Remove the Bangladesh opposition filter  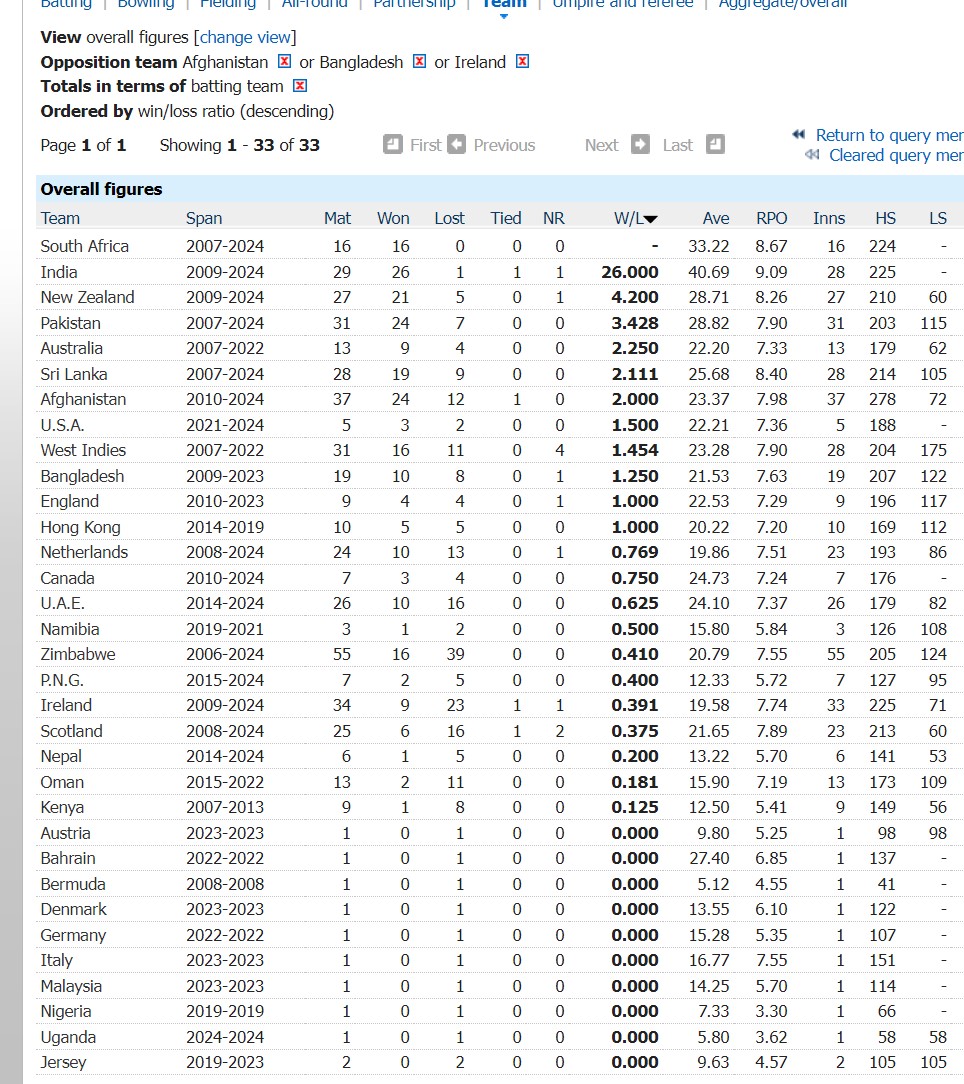[419, 62]
